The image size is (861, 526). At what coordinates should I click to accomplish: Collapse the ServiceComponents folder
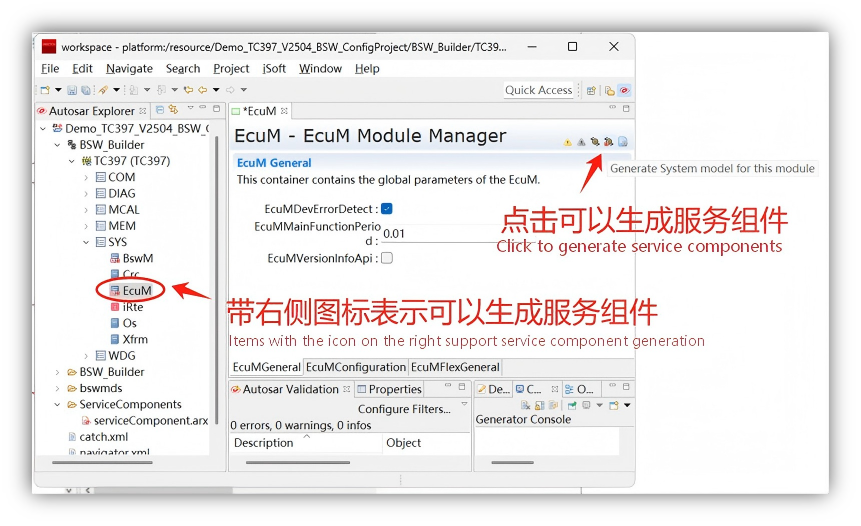58,404
